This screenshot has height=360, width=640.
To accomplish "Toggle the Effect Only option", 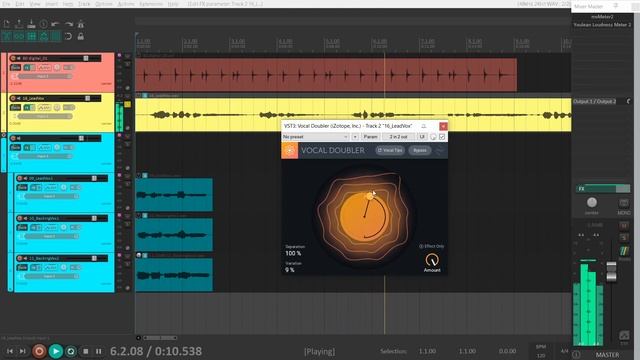I will pos(432,246).
